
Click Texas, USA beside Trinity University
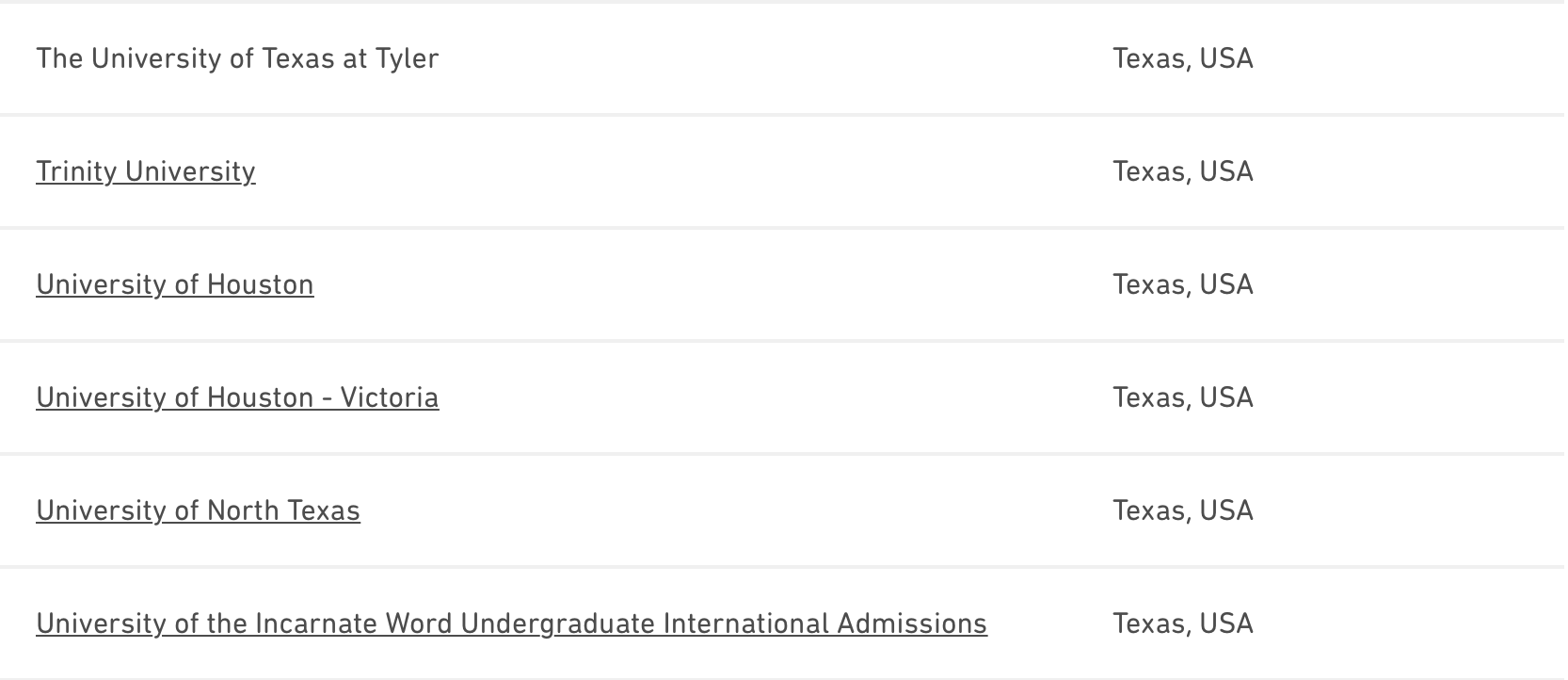click(1183, 171)
